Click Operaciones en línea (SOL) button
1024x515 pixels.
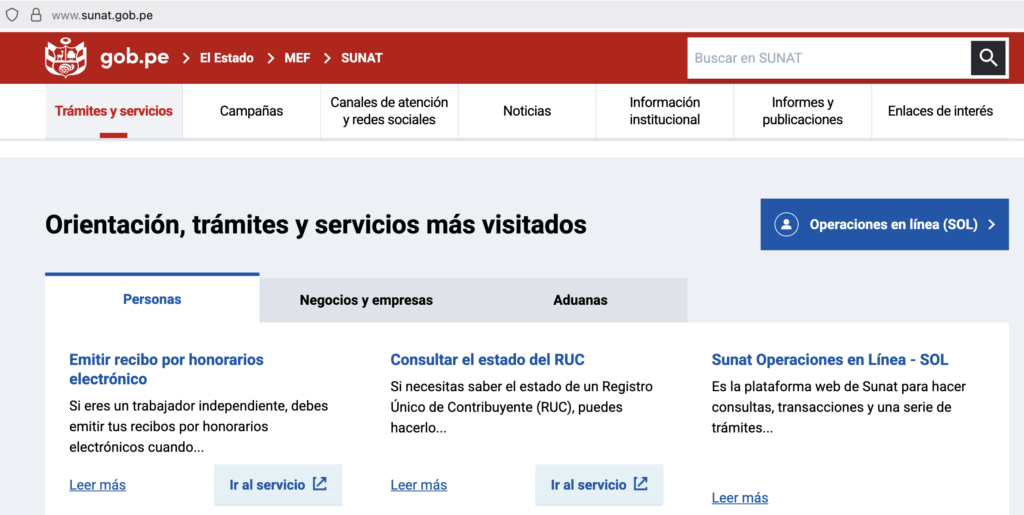pyautogui.click(x=884, y=225)
